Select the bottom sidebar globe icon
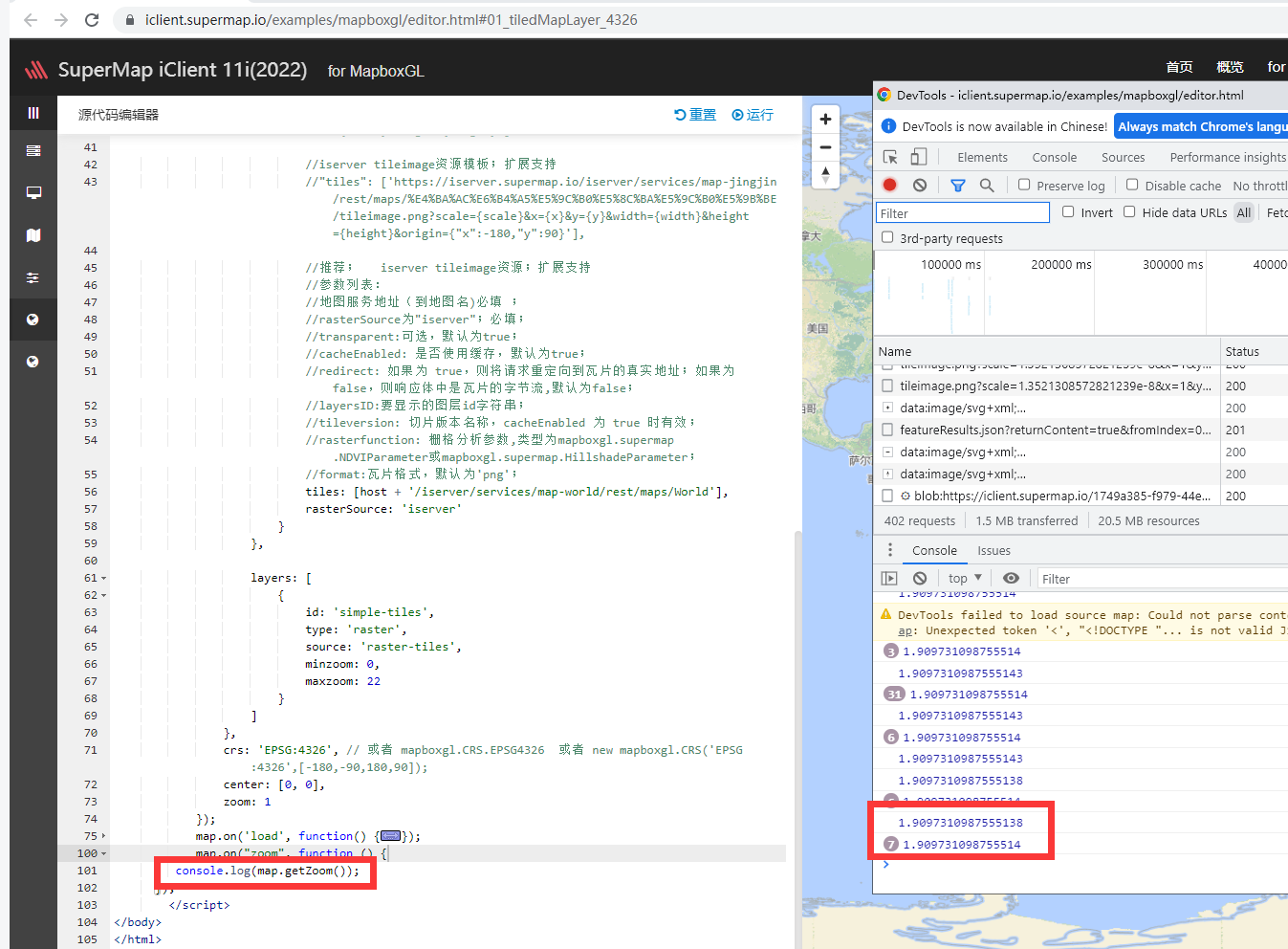This screenshot has width=1288, height=949. 33,362
